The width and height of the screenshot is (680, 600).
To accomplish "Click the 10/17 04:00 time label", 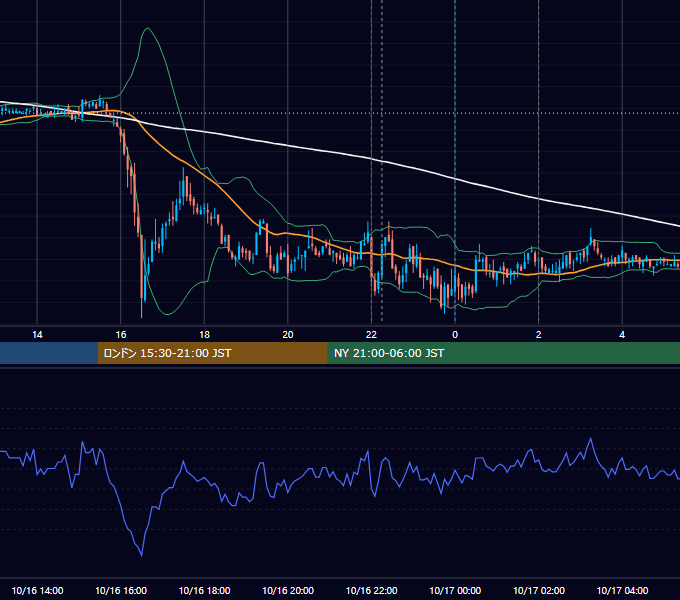I will point(622,590).
